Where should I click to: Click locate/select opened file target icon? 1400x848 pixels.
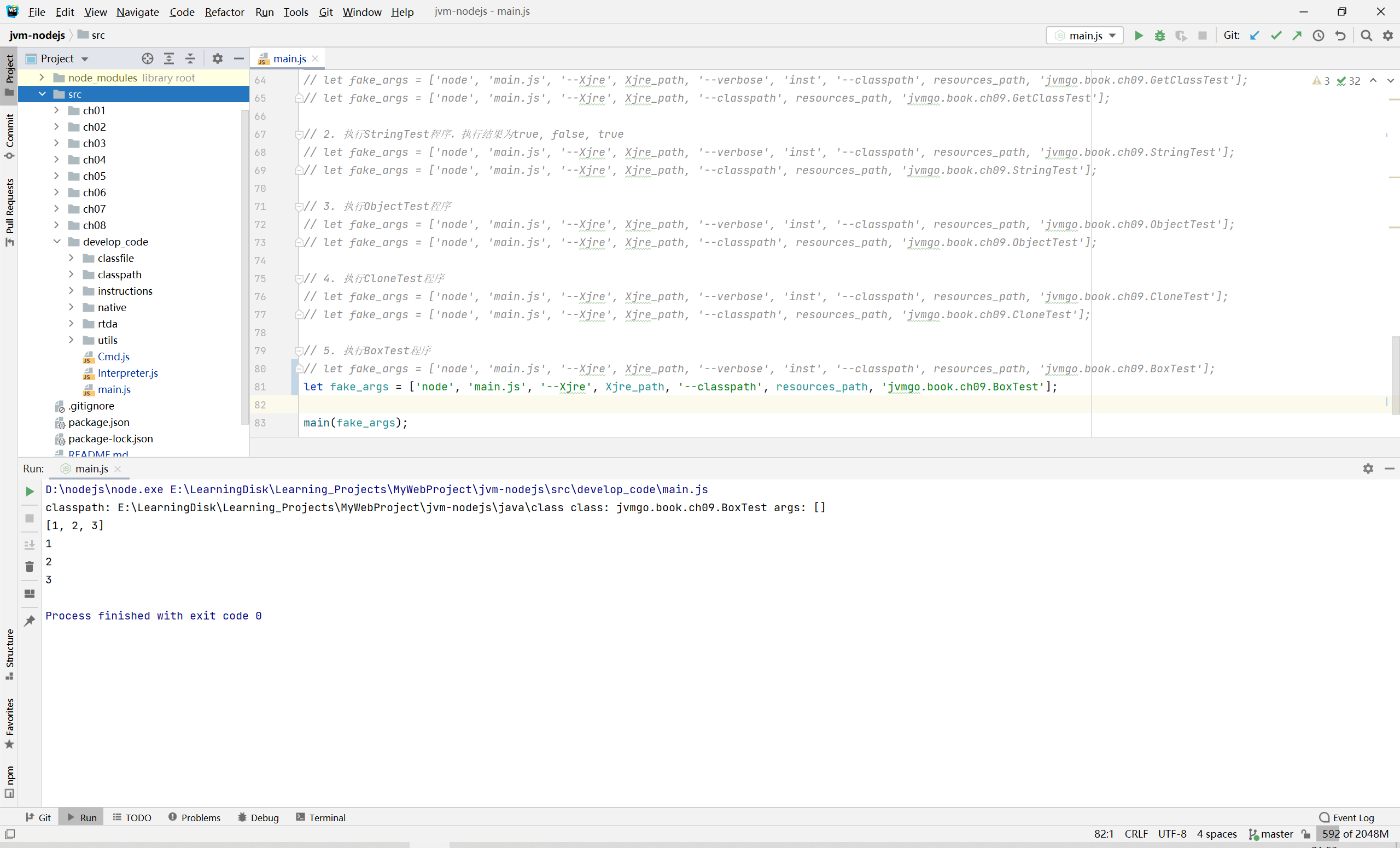click(x=147, y=59)
